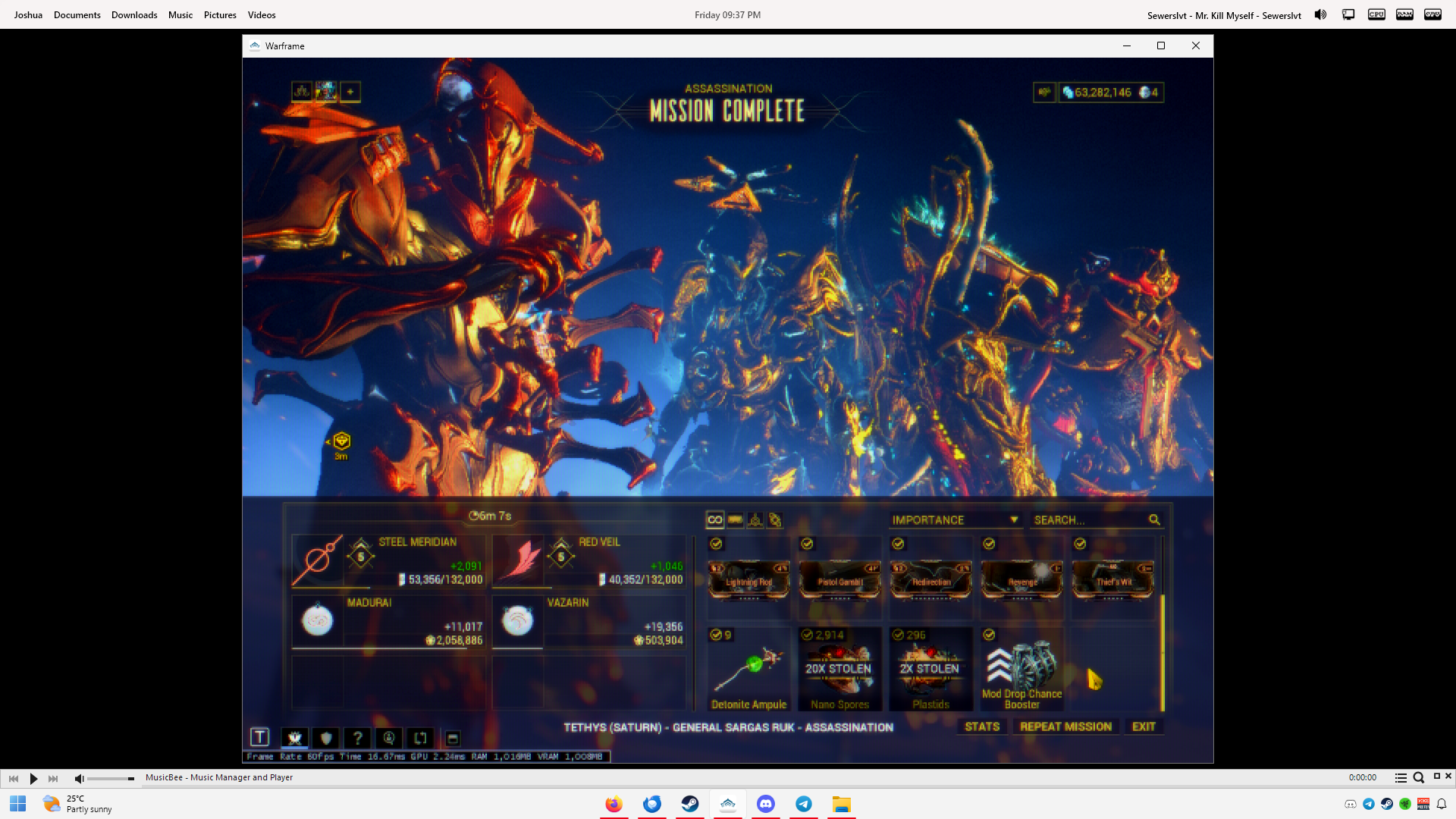This screenshot has height=819, width=1456.
Task: Open the Documents menu in top bar
Action: (77, 14)
